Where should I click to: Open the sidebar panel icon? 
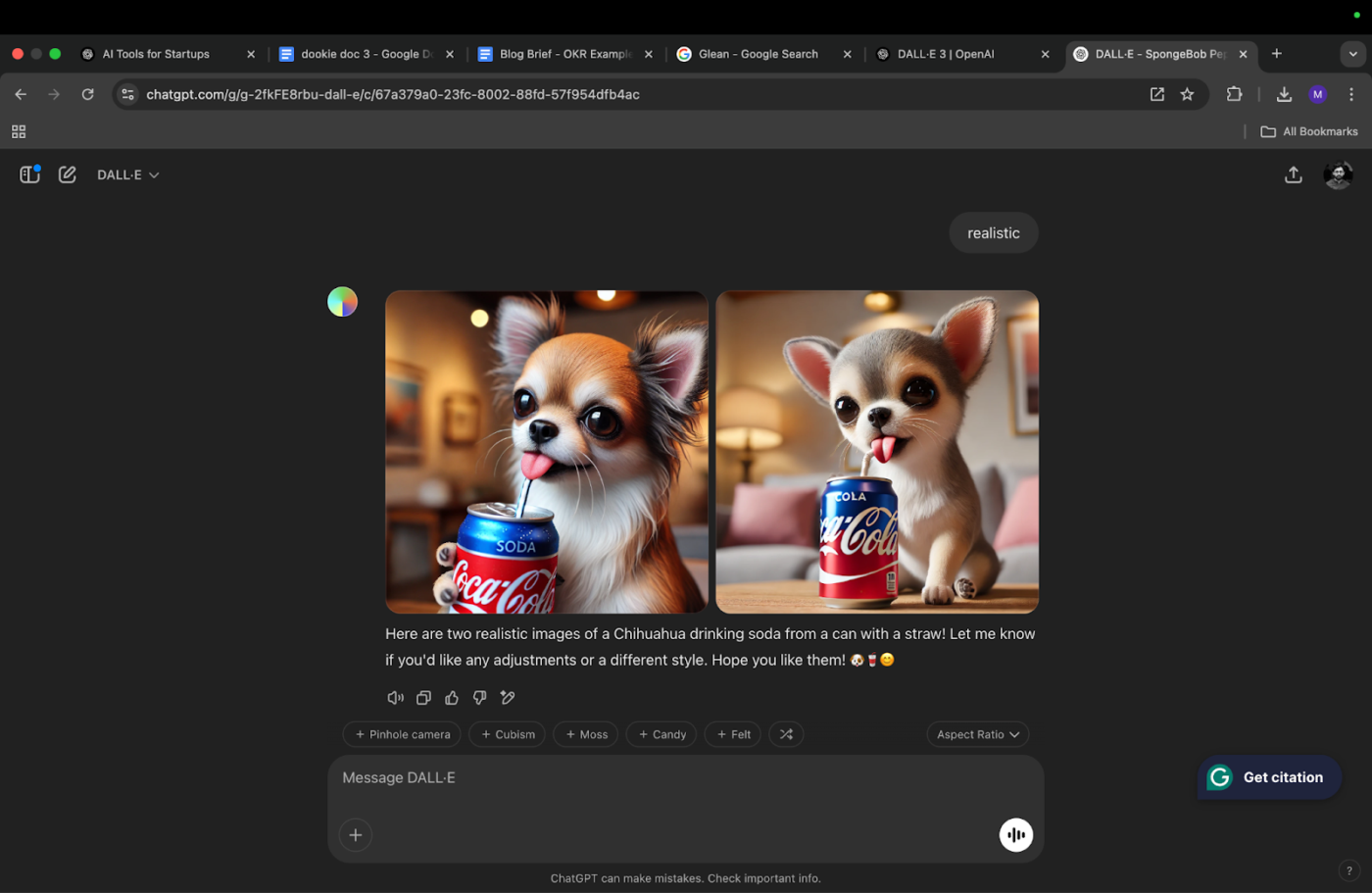click(x=29, y=174)
